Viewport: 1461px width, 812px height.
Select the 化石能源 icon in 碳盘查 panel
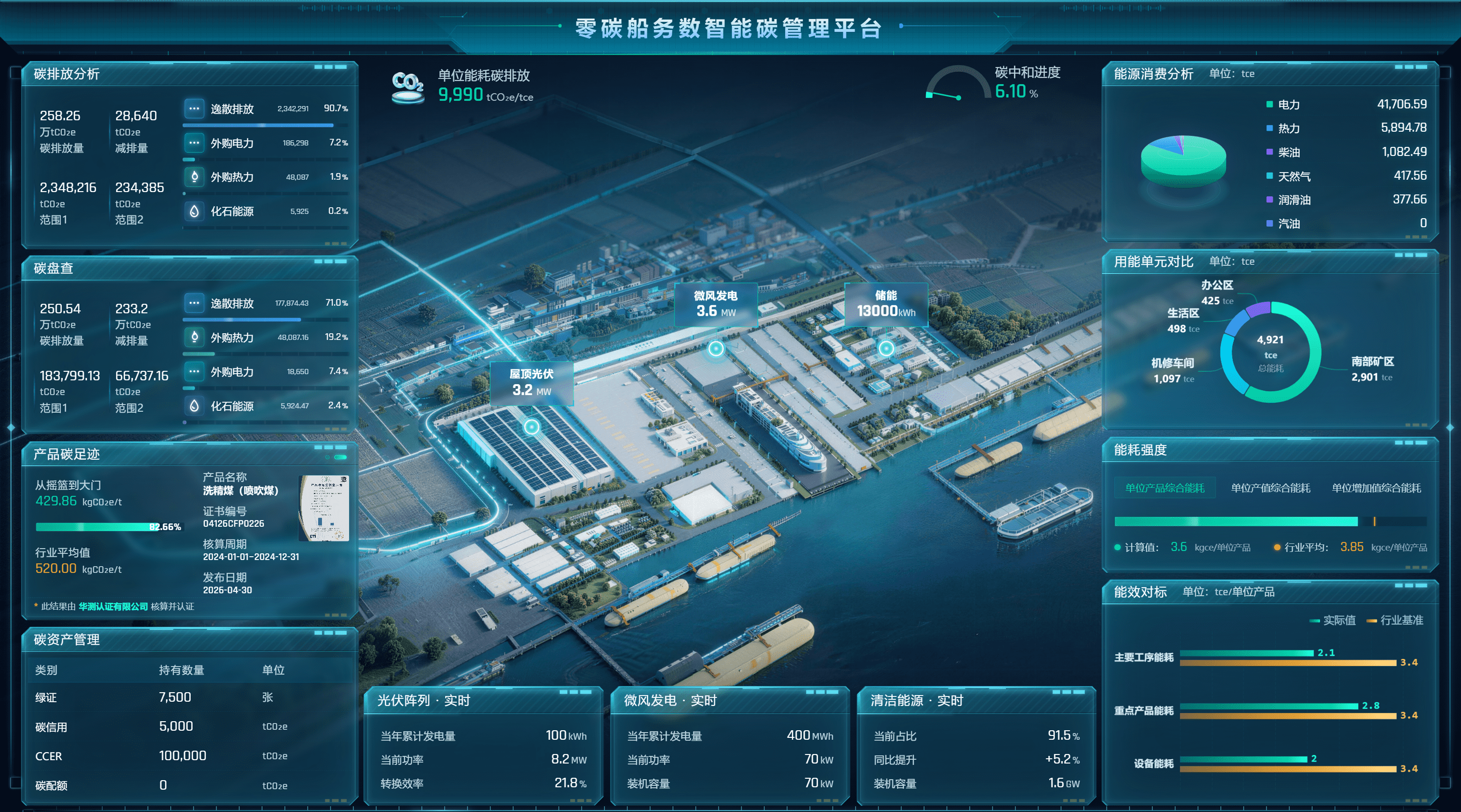tap(194, 406)
